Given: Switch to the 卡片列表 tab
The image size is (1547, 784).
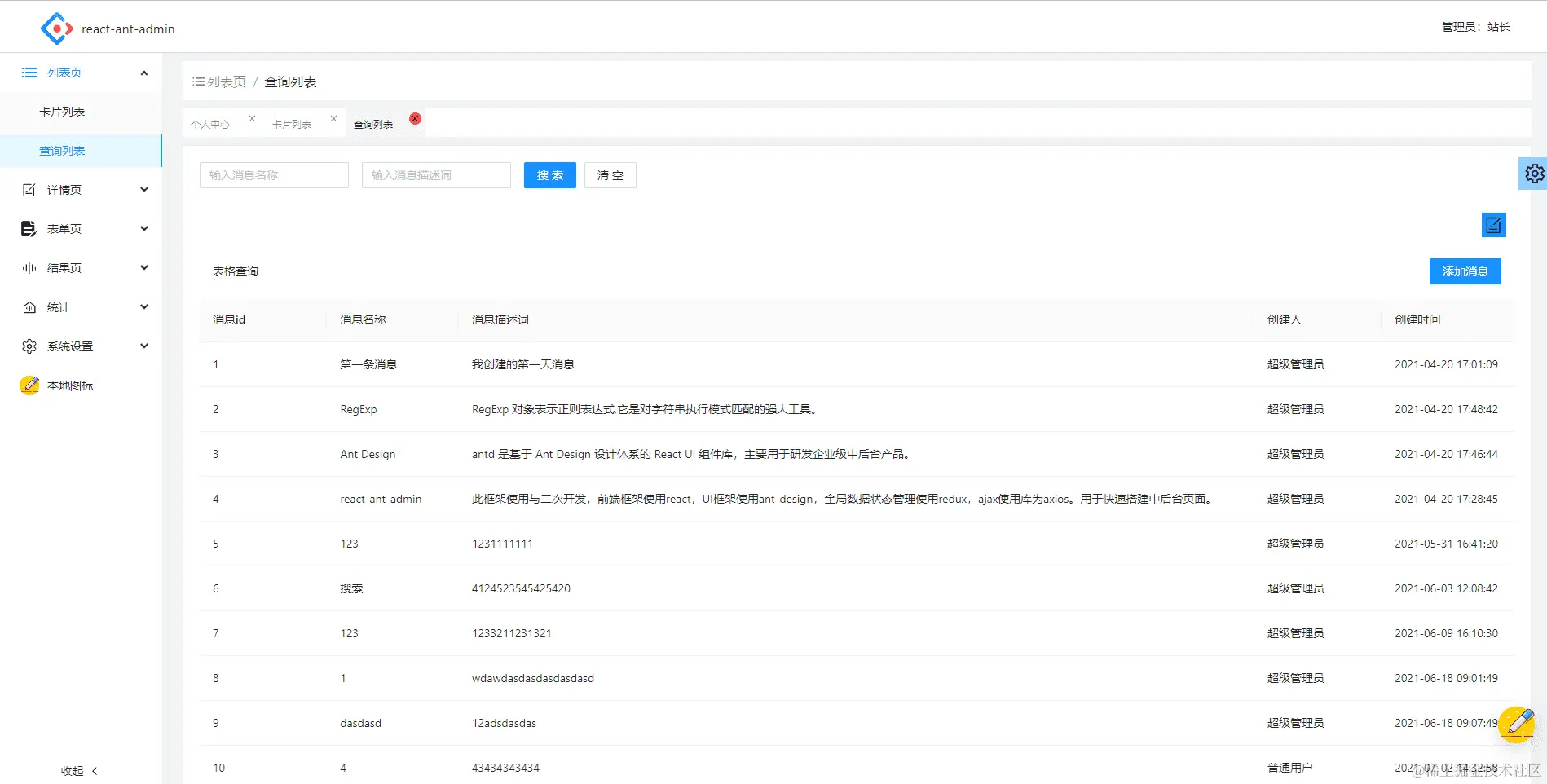Looking at the screenshot, I should point(293,123).
